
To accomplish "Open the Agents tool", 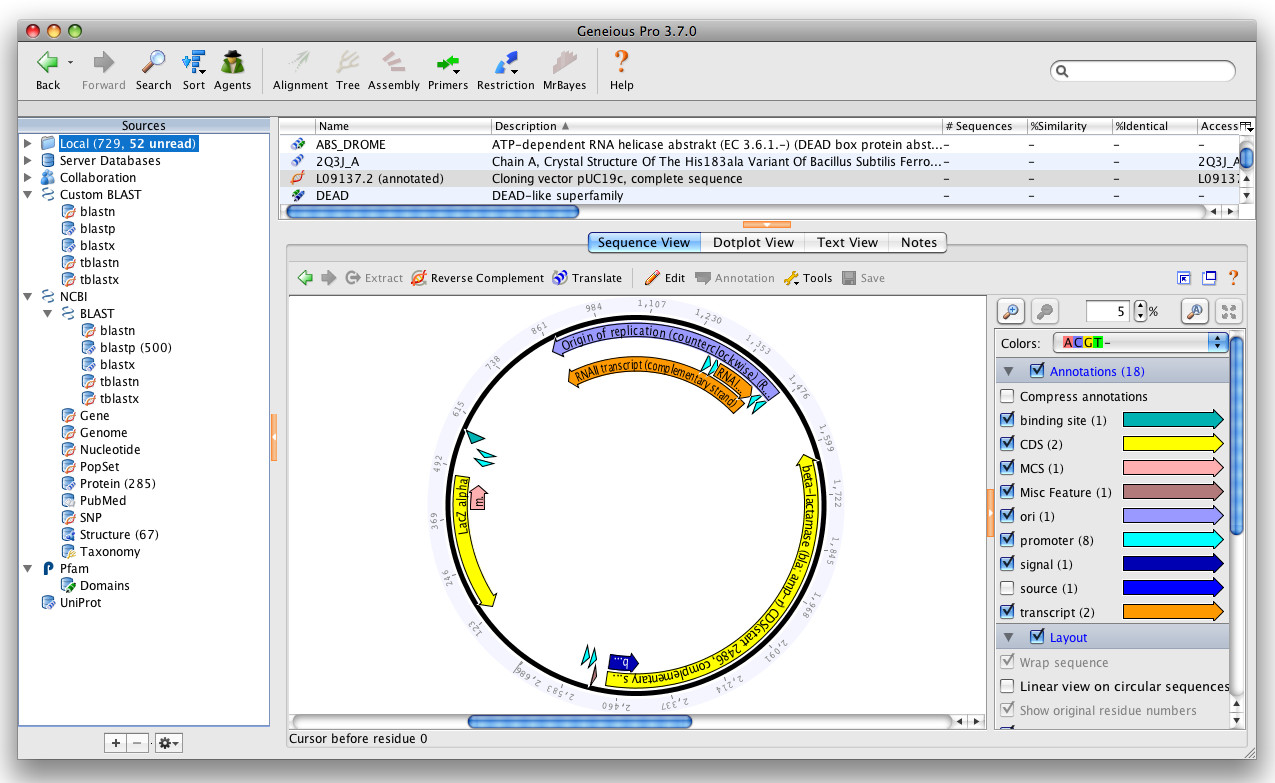I will point(232,64).
